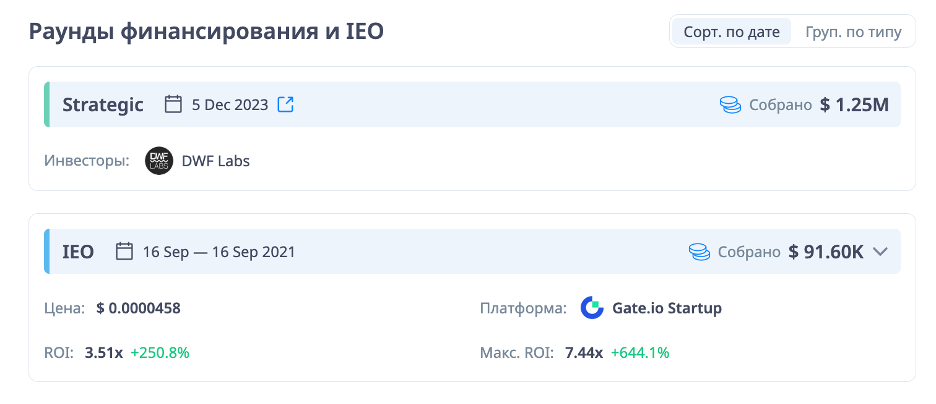Click the $ 0.0000458 price value
Image resolution: width=936 pixels, height=404 pixels.
click(x=138, y=308)
